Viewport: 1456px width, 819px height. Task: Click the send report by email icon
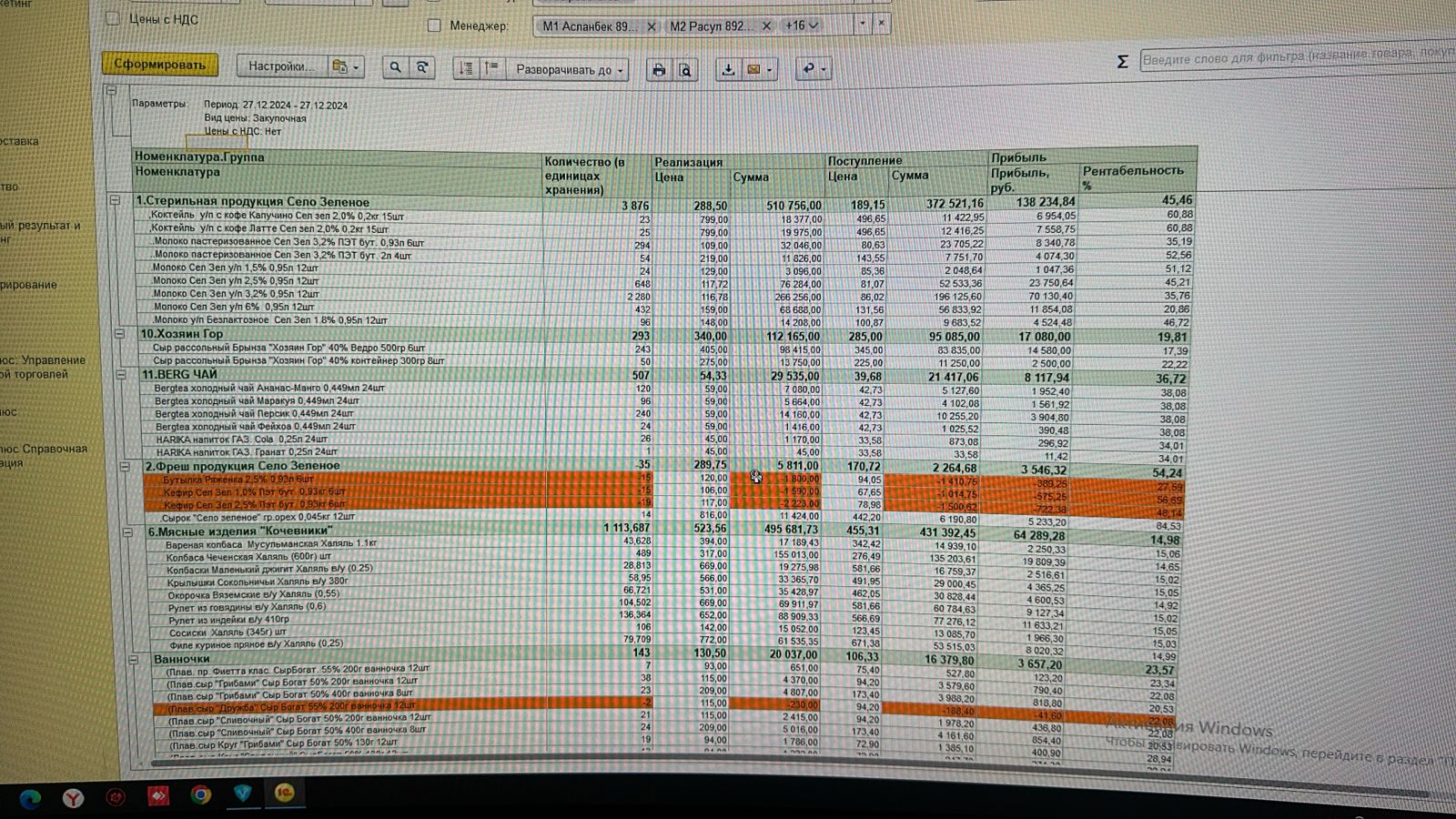pos(753,70)
